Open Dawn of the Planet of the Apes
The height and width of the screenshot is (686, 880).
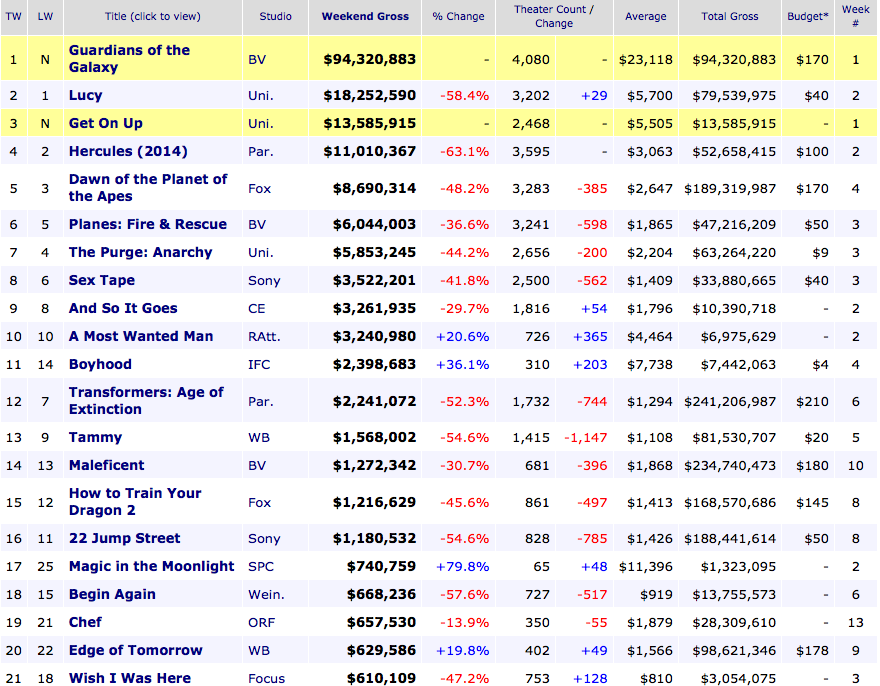pos(148,187)
